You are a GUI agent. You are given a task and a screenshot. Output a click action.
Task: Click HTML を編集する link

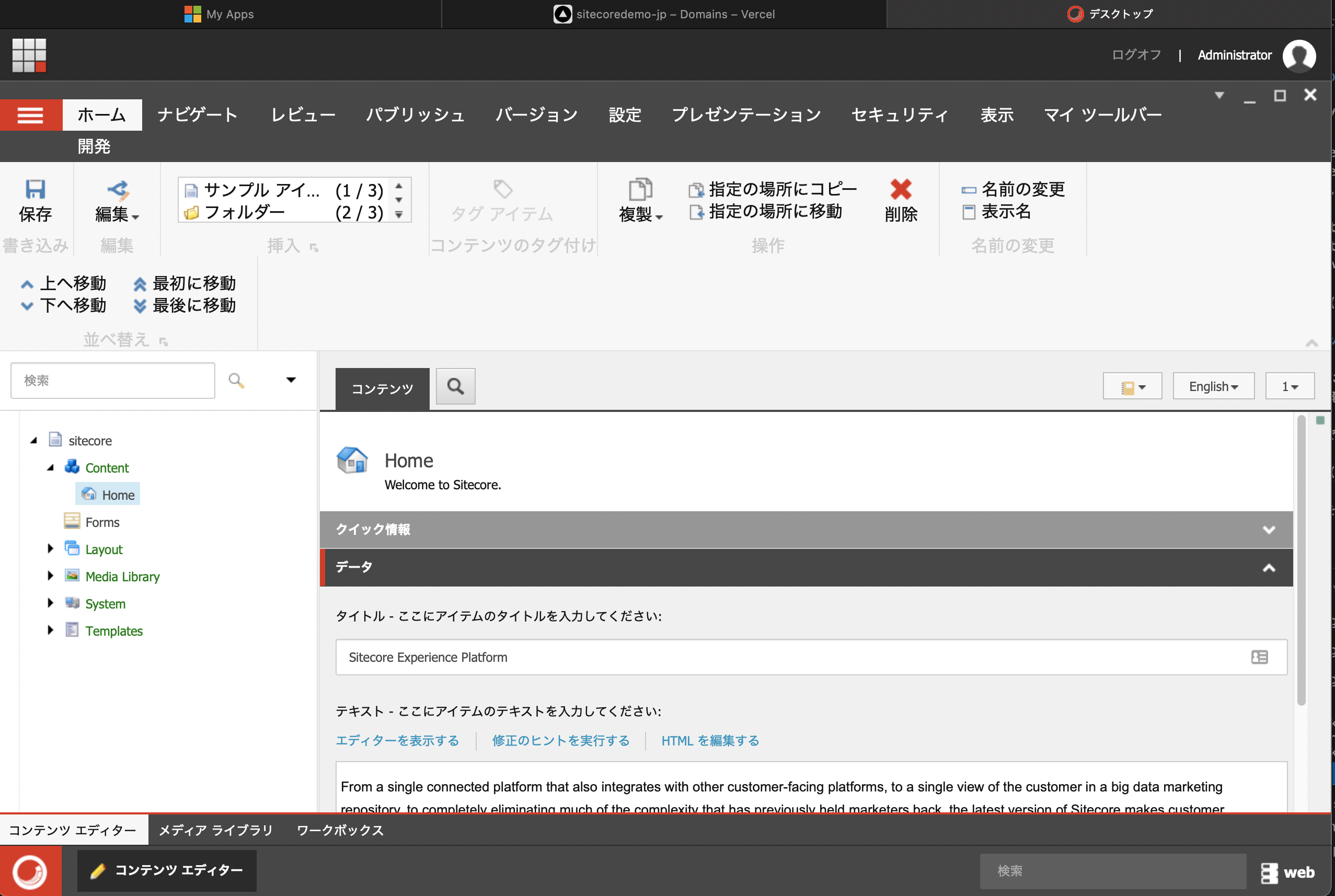coord(710,741)
